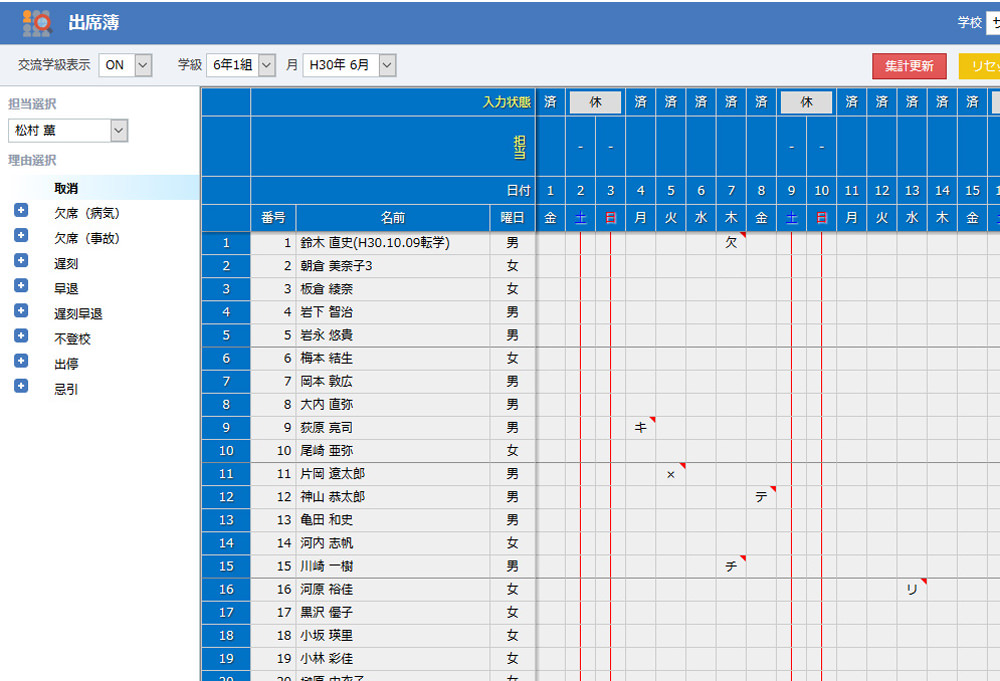Viewport: 1000px width, 681px height.
Task: Open the month H30年 6月 dropdown
Action: (349, 65)
